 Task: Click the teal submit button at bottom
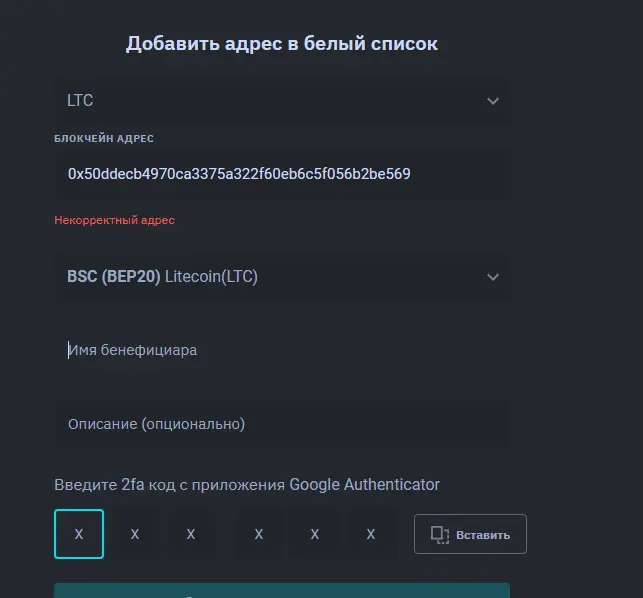coord(282,591)
